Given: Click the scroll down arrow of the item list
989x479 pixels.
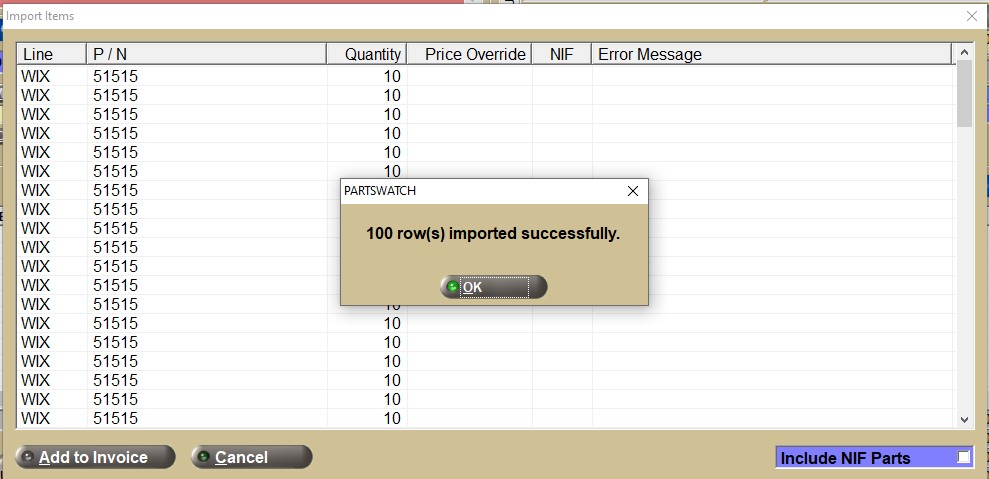Looking at the screenshot, I should tap(964, 420).
